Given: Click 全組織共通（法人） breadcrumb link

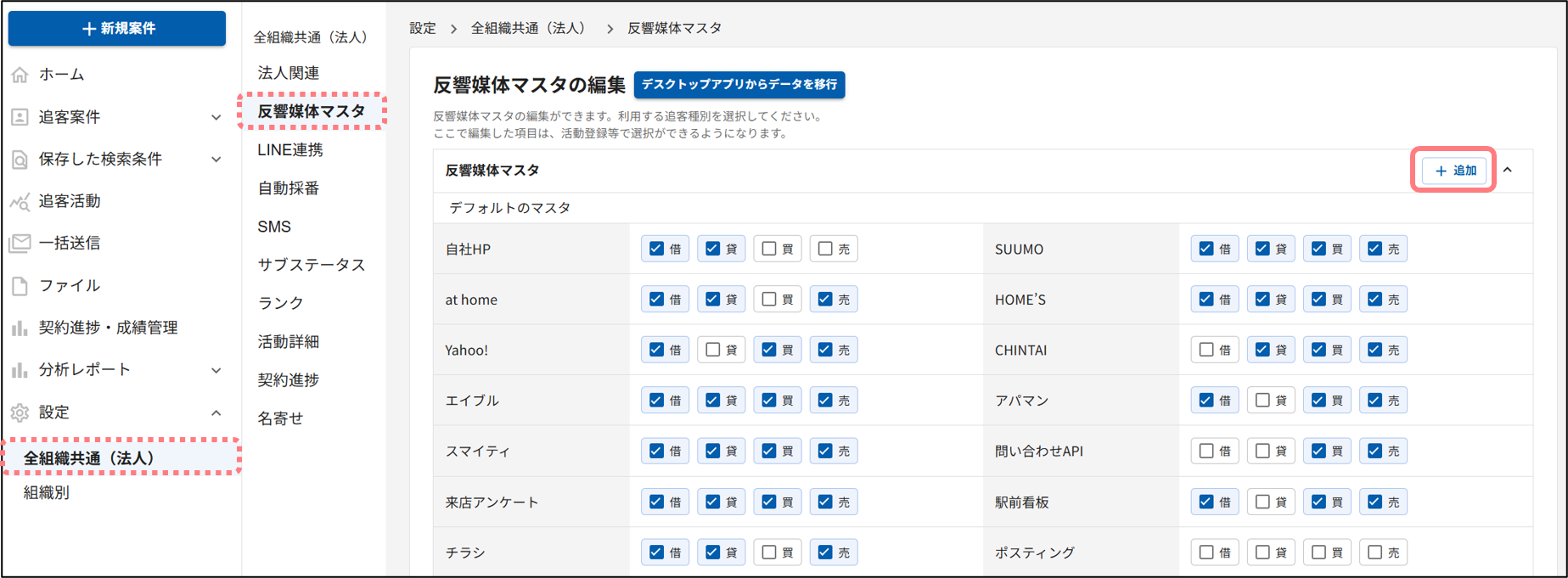Looking at the screenshot, I should pyautogui.click(x=530, y=28).
